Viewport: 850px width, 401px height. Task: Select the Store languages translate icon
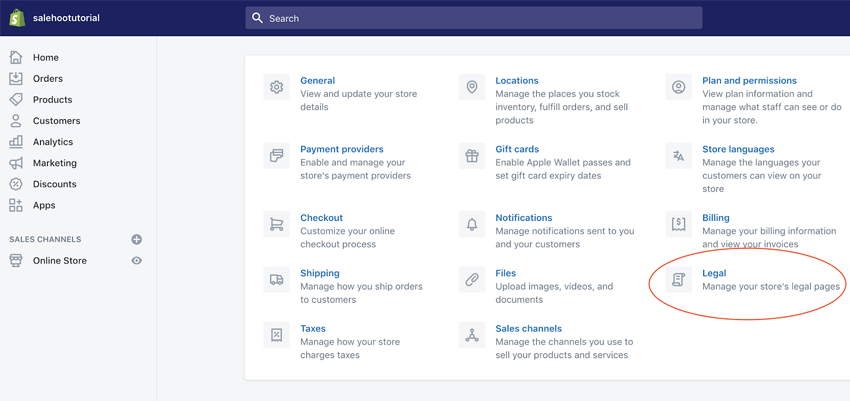(x=679, y=156)
